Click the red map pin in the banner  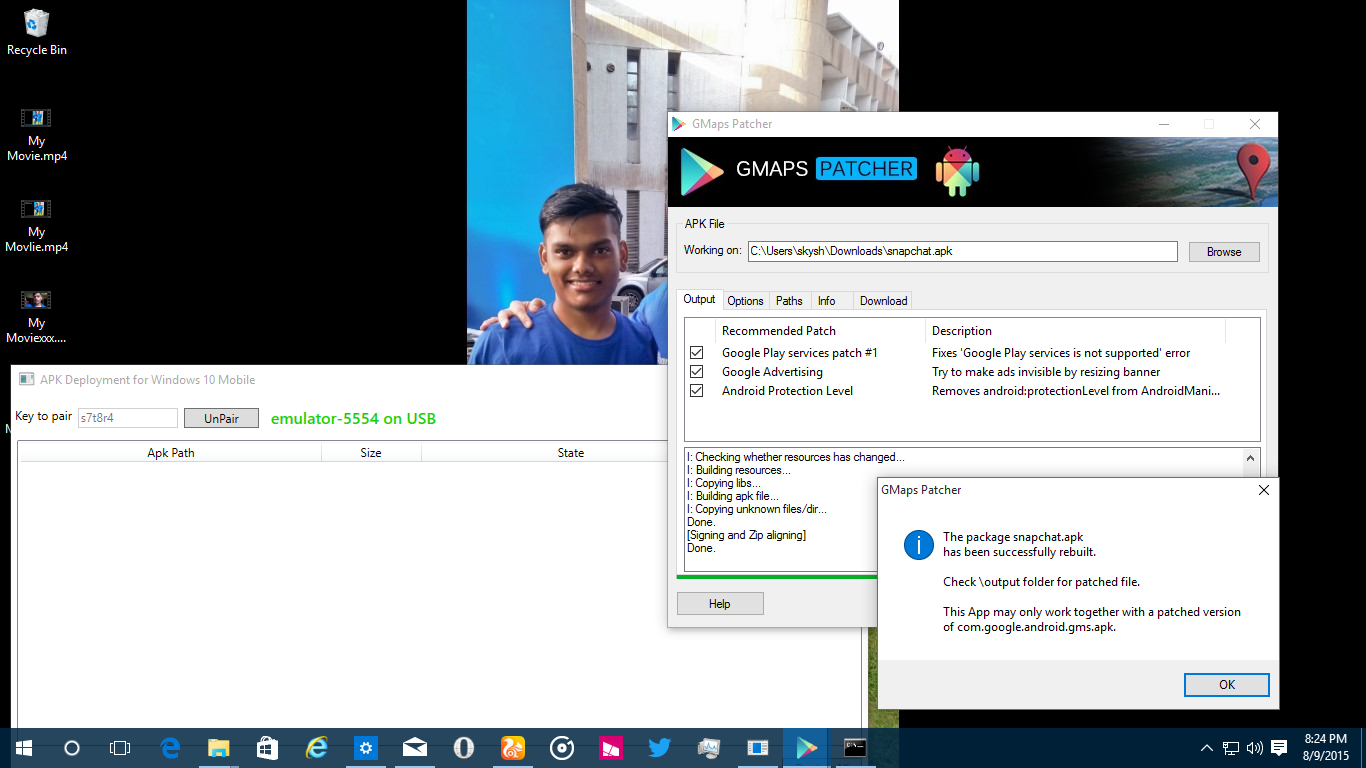(x=1252, y=169)
